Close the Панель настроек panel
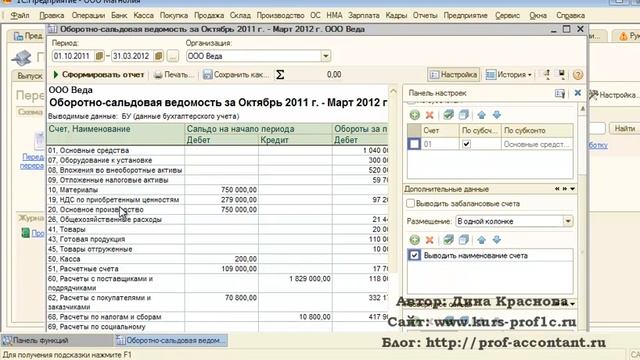 tap(578, 93)
